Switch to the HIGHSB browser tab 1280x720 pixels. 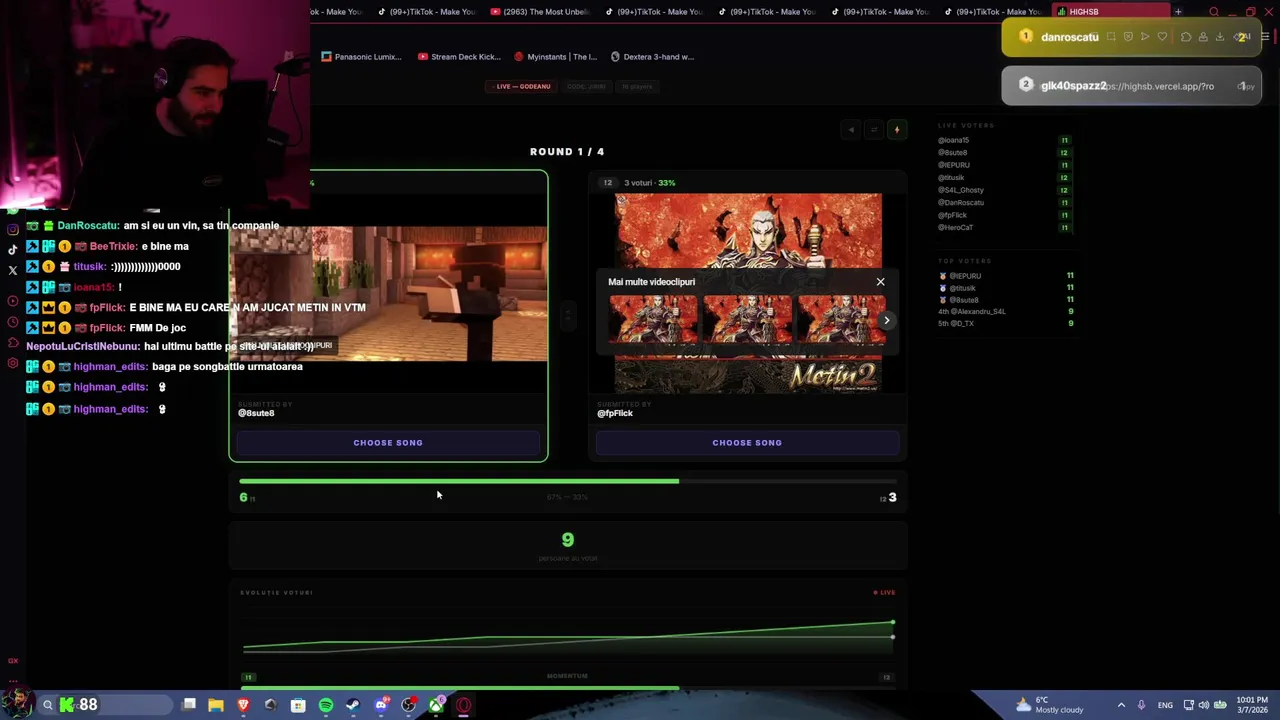click(x=1110, y=12)
